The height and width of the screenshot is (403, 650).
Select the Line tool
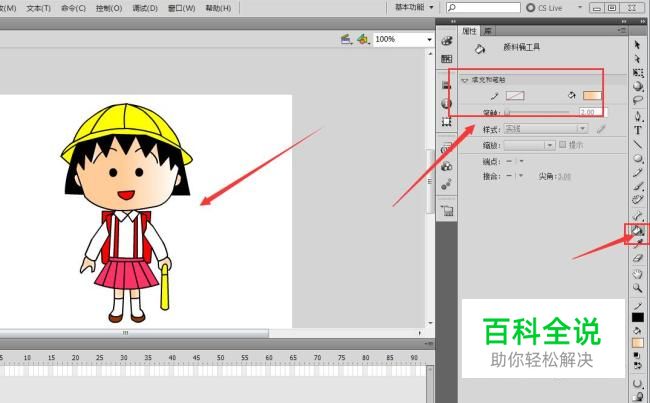[638, 145]
